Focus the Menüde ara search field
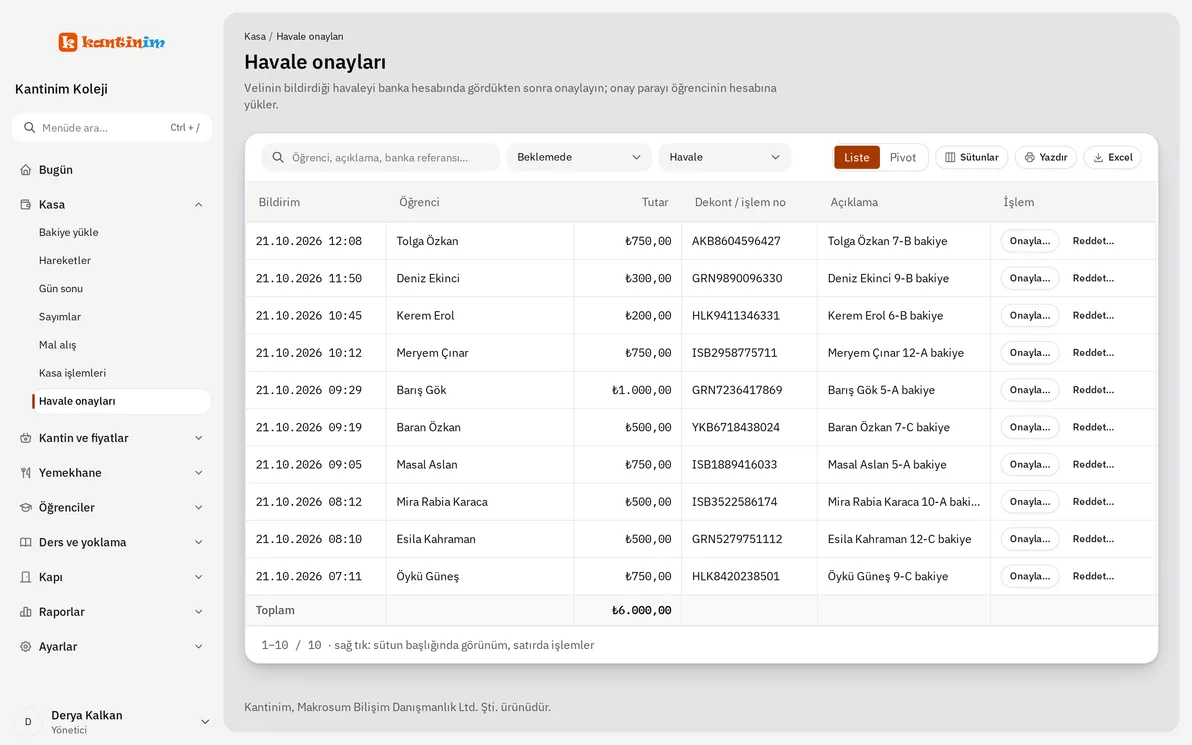Viewport: 1192px width, 745px height. tap(112, 128)
